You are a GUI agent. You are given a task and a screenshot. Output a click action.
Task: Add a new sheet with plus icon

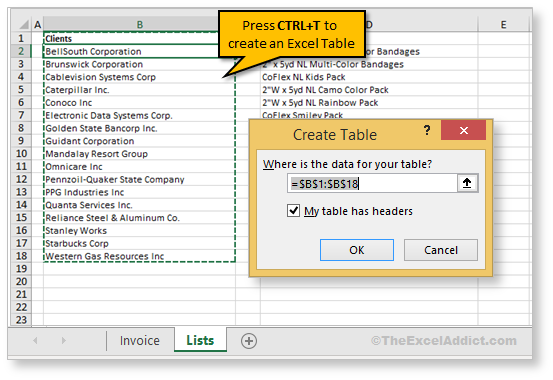[x=249, y=341]
